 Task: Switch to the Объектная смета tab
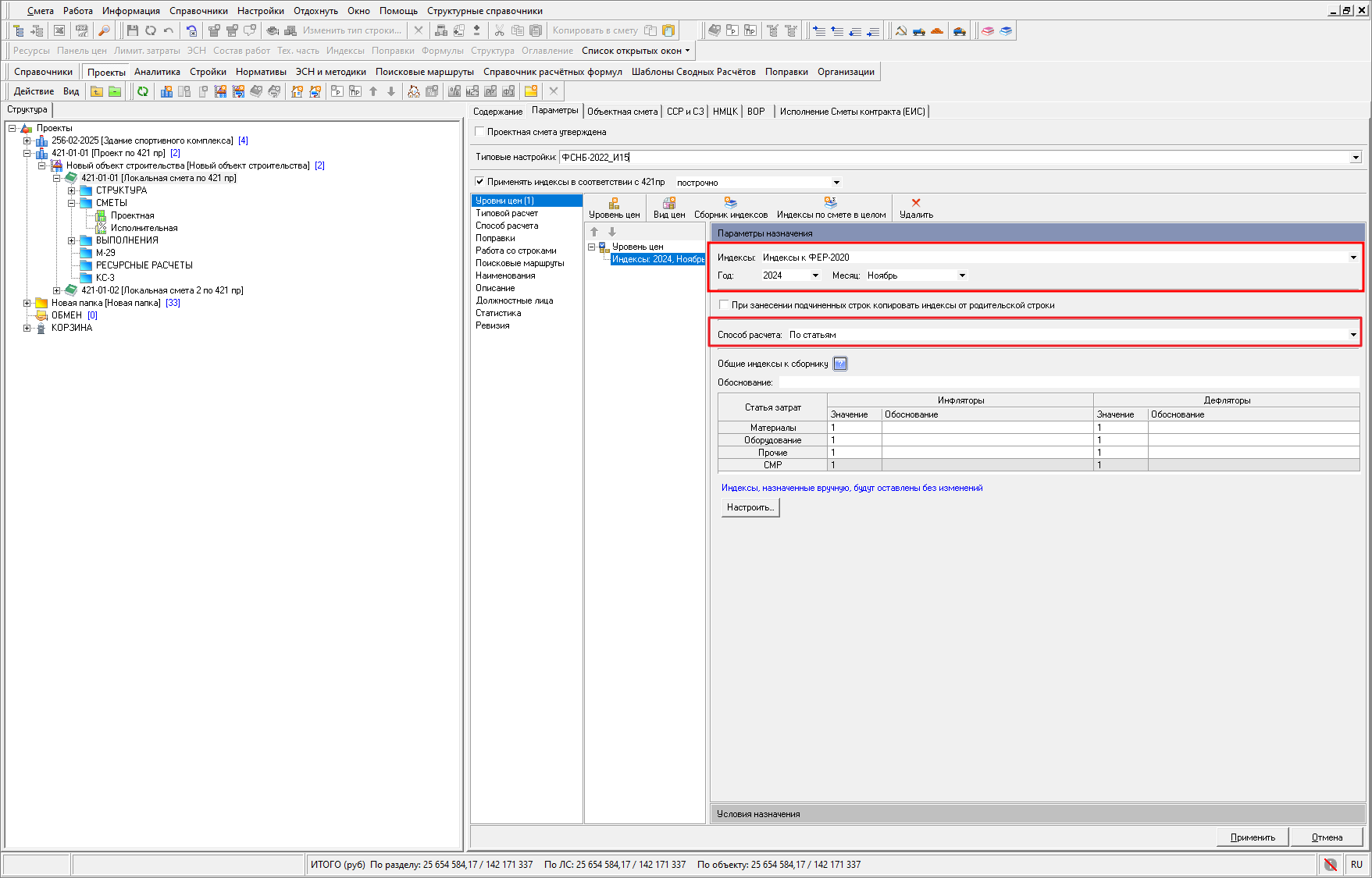pyautogui.click(x=622, y=112)
